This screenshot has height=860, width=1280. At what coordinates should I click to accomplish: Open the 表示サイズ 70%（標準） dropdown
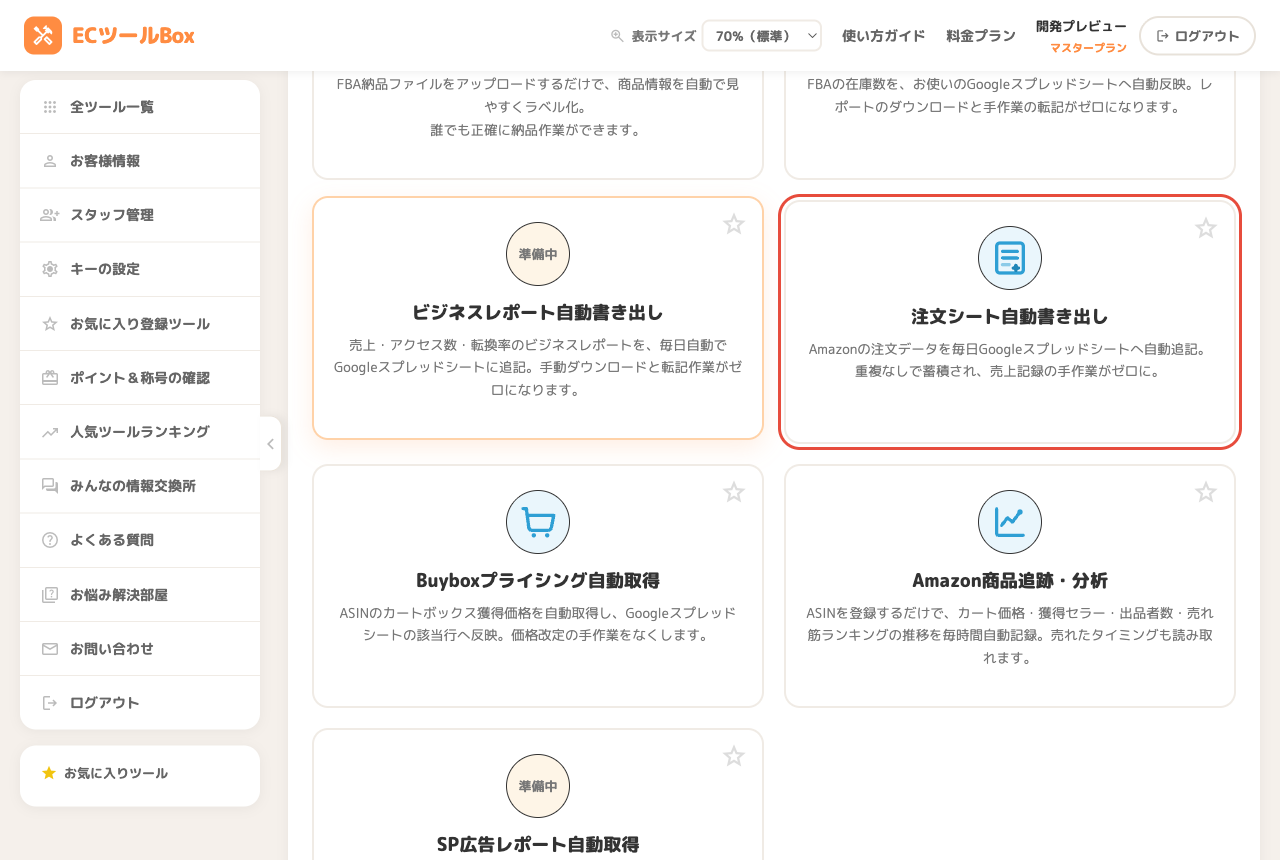point(762,36)
